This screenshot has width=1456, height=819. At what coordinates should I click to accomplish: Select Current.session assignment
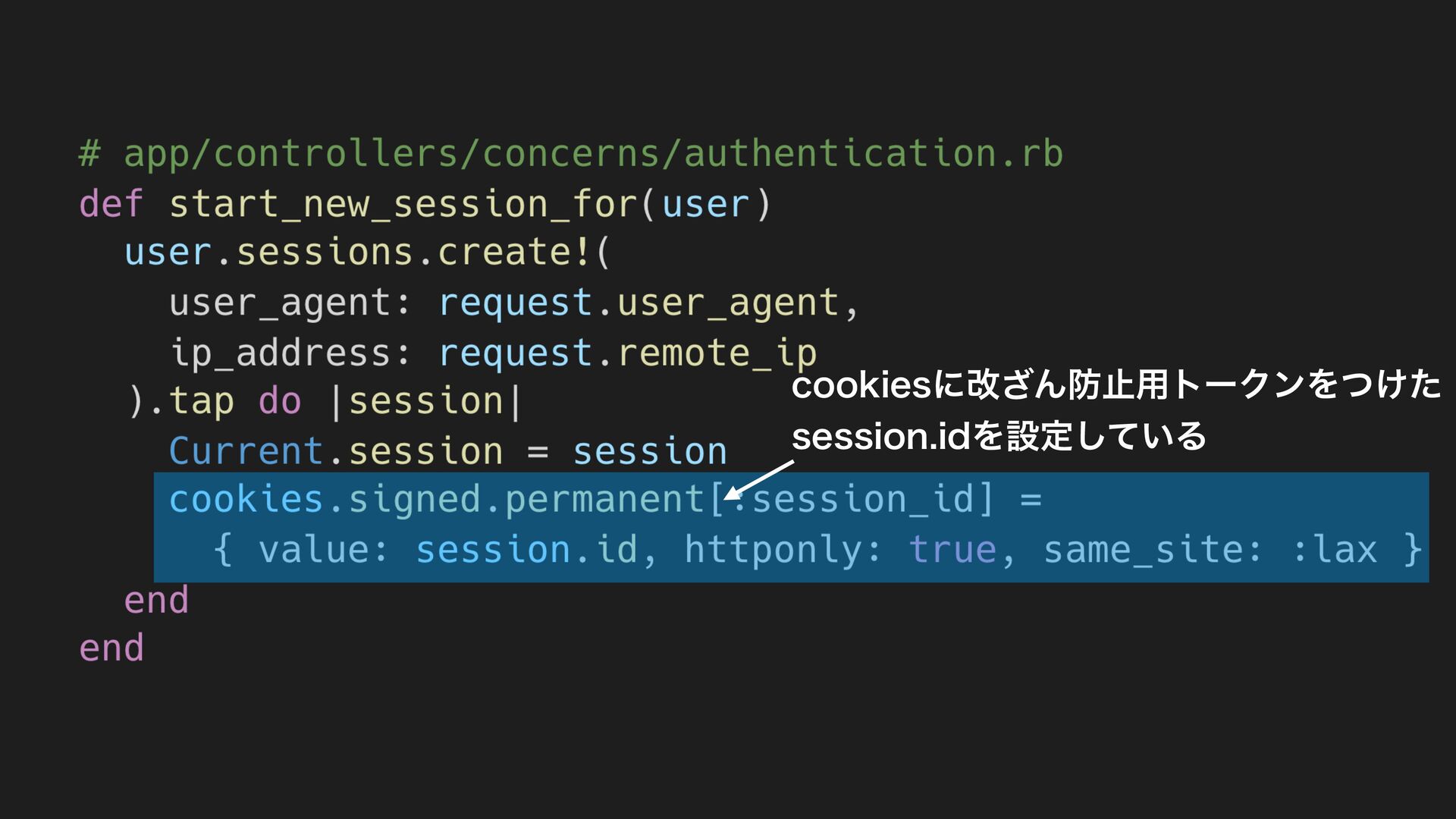point(447,451)
